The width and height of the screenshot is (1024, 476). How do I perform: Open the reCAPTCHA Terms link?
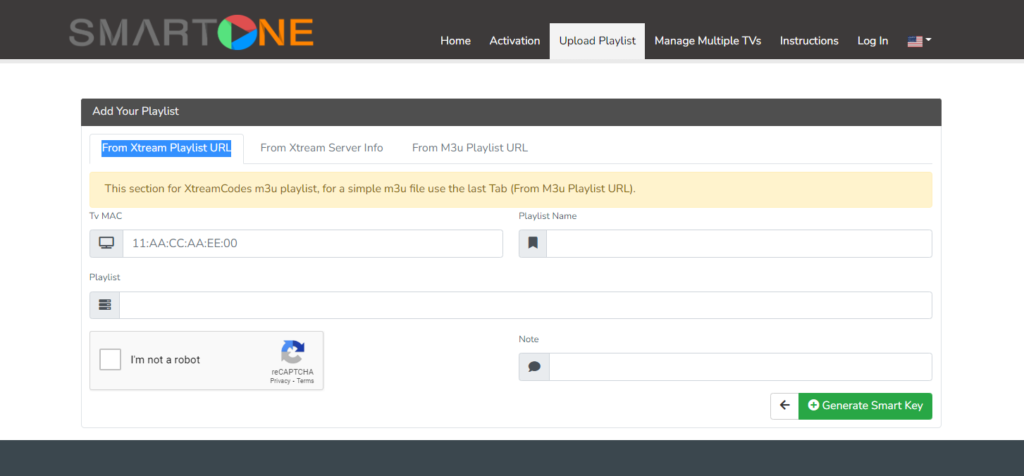tap(306, 381)
